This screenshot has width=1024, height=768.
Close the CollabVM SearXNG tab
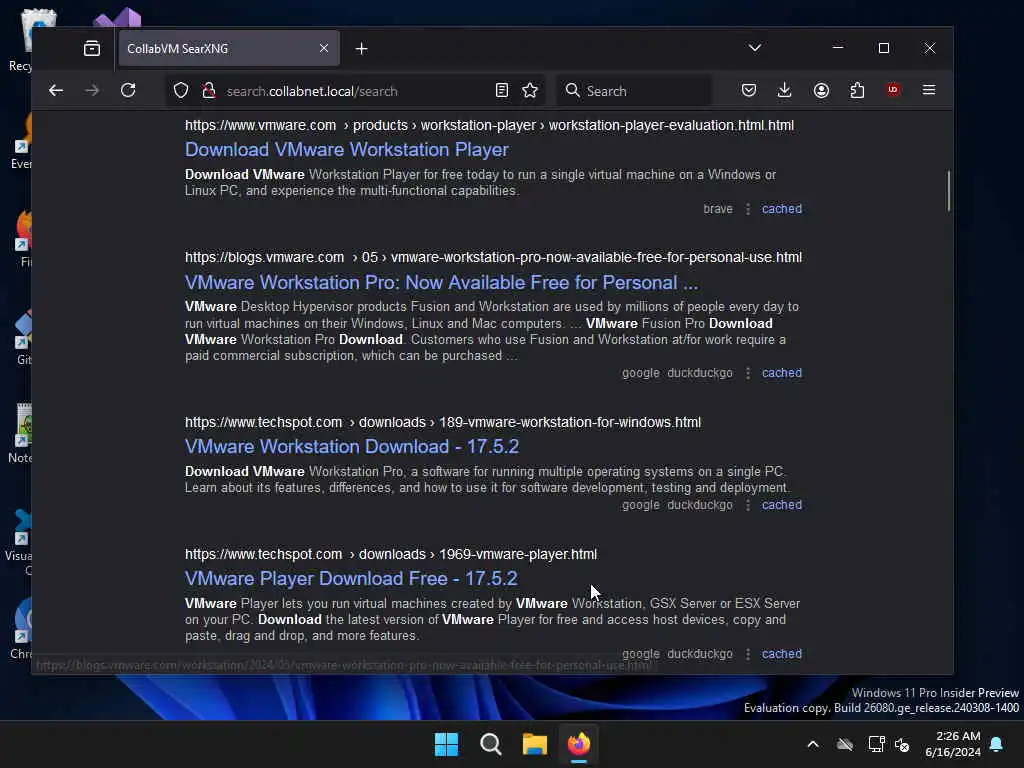[x=324, y=48]
